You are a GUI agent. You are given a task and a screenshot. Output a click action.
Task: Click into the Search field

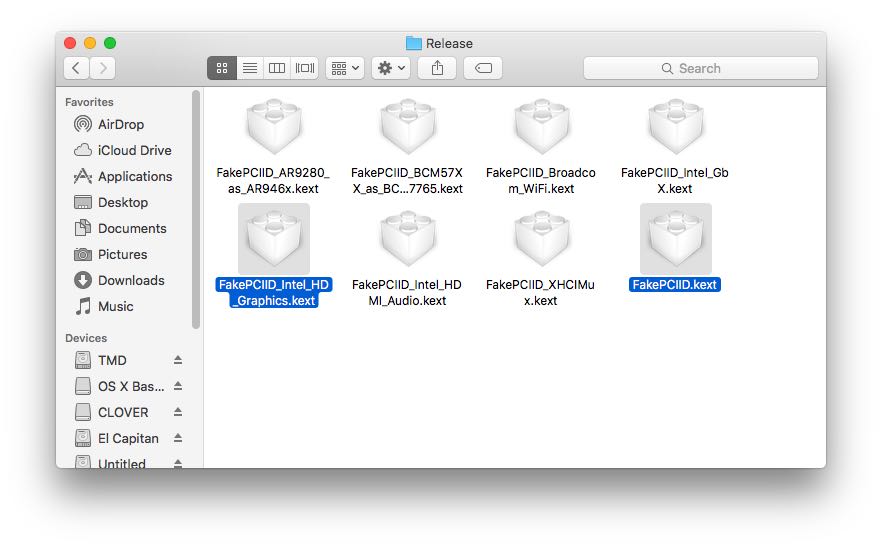coord(701,68)
